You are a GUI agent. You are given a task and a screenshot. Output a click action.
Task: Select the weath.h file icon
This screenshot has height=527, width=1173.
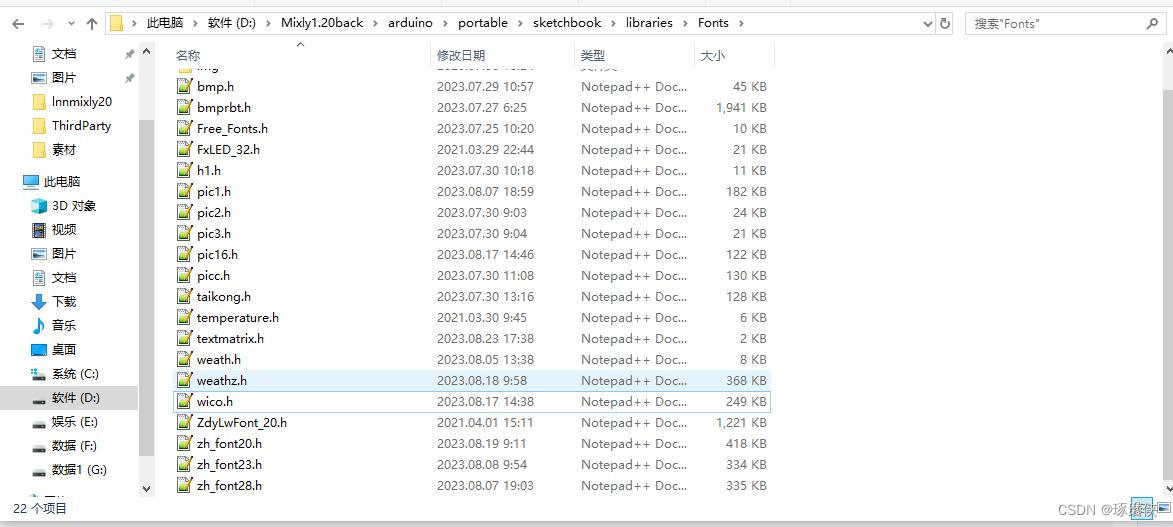pos(184,359)
